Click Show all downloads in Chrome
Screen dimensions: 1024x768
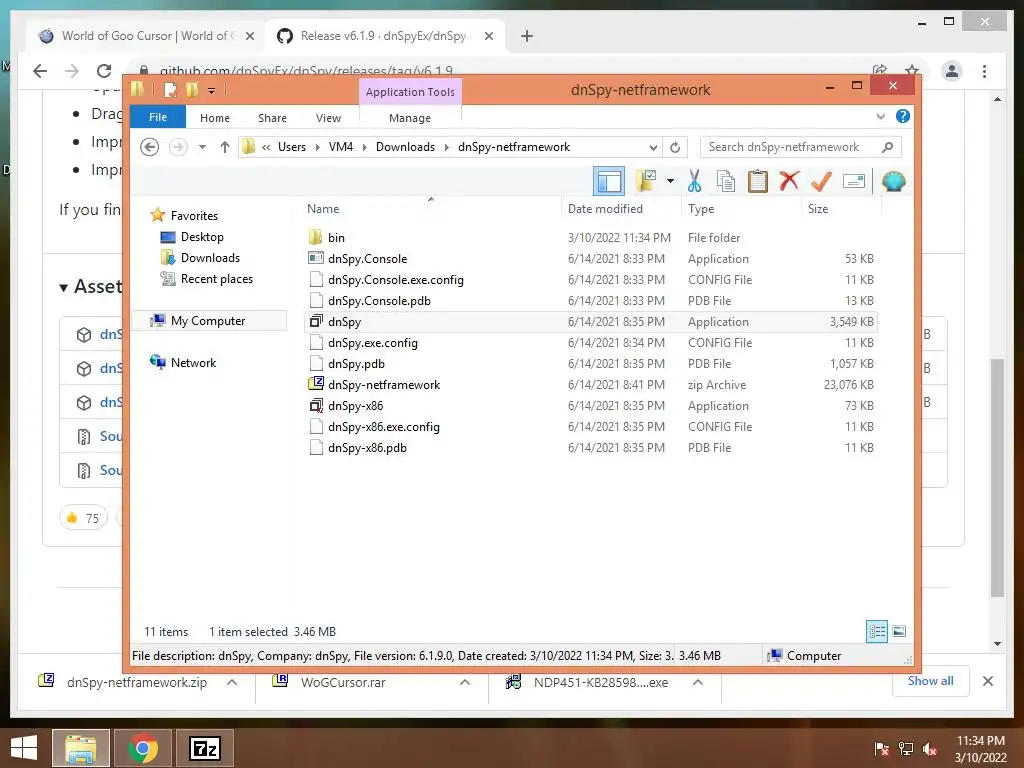coord(931,680)
